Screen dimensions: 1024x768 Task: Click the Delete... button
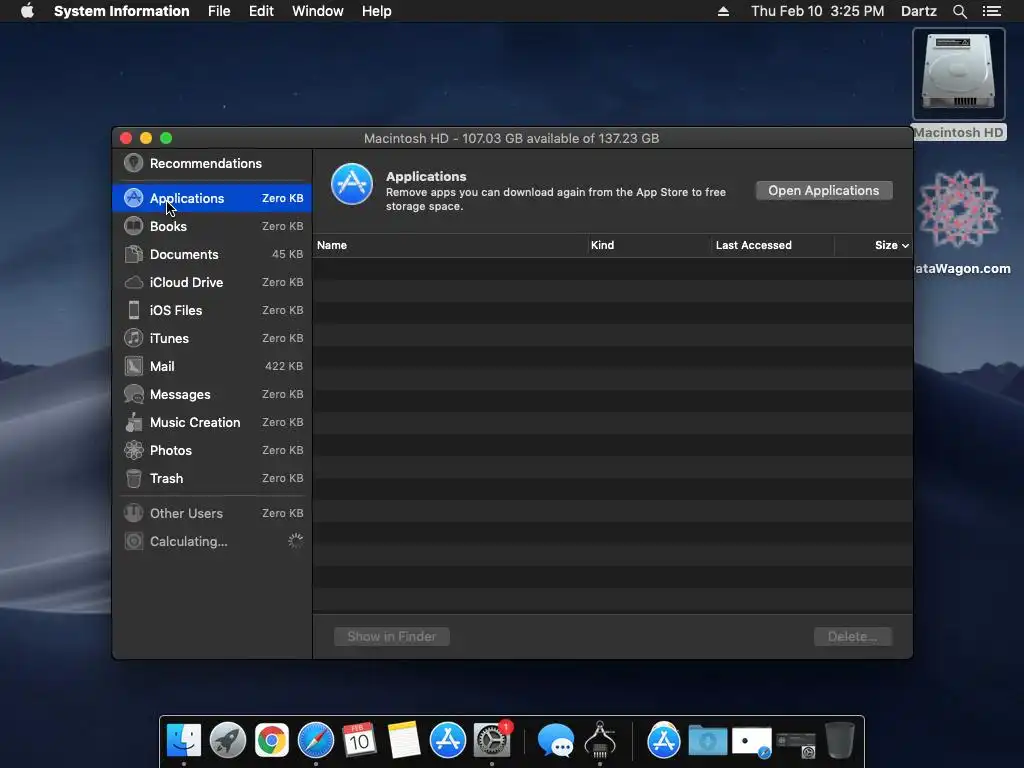point(852,636)
